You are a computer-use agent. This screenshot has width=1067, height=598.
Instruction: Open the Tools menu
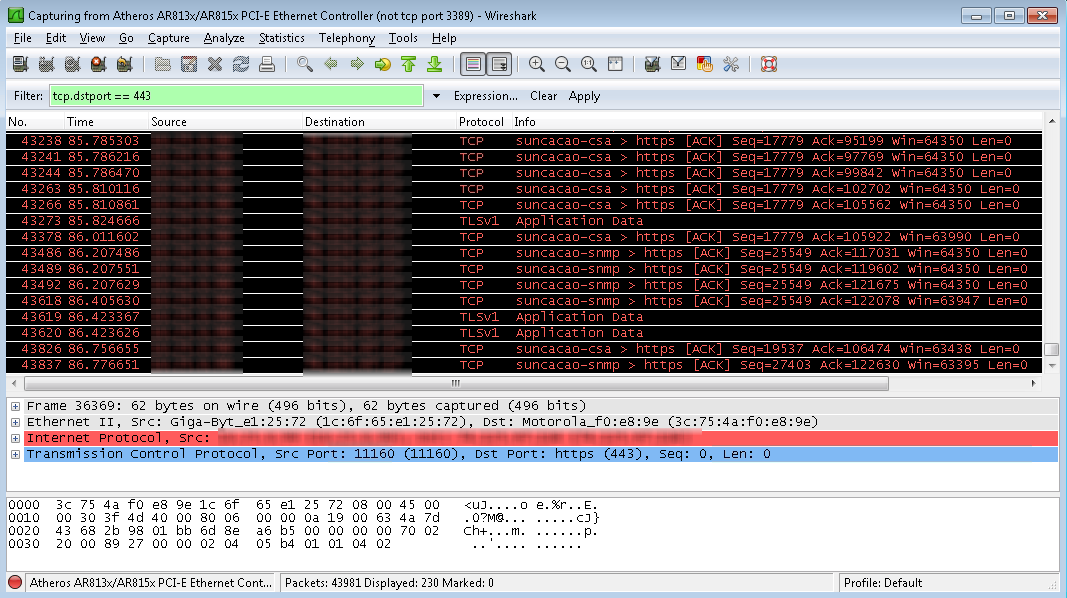[403, 38]
